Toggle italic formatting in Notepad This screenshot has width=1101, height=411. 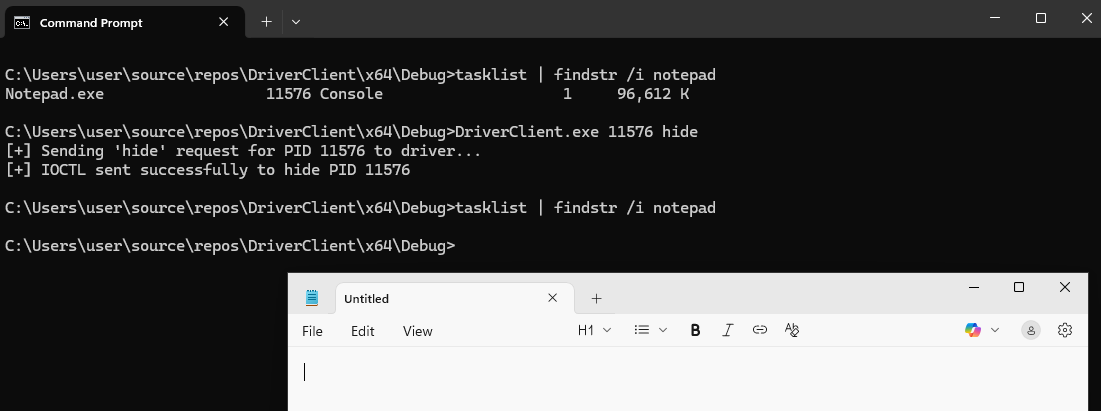tap(728, 330)
